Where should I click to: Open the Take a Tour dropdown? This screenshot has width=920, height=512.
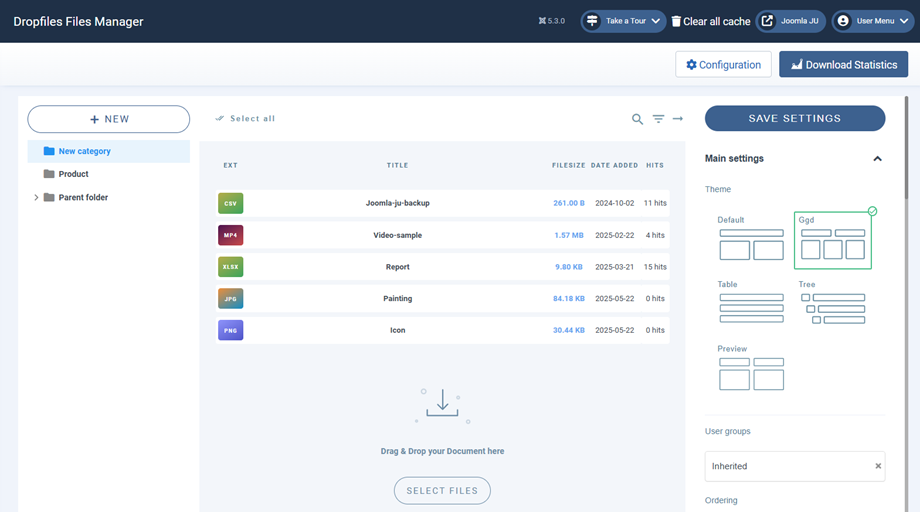click(x=623, y=21)
